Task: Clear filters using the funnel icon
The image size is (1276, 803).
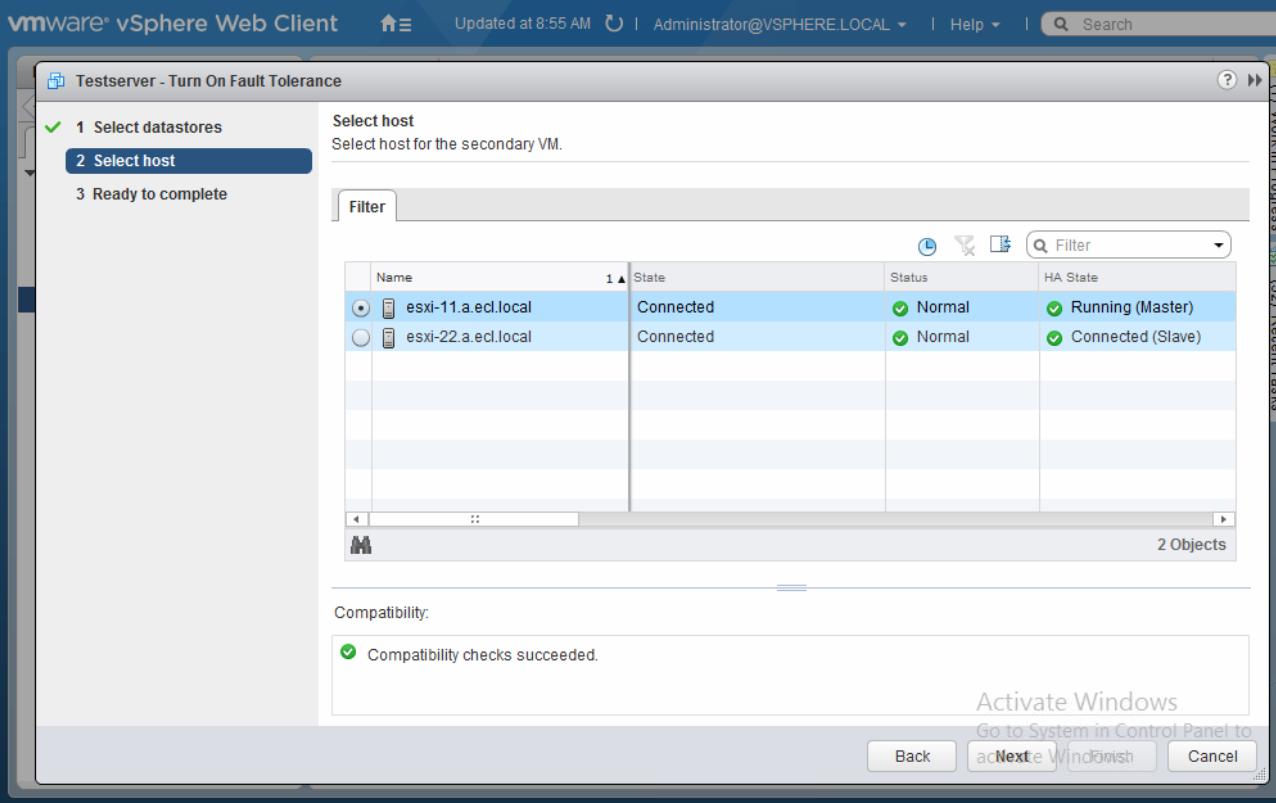Action: pos(964,245)
